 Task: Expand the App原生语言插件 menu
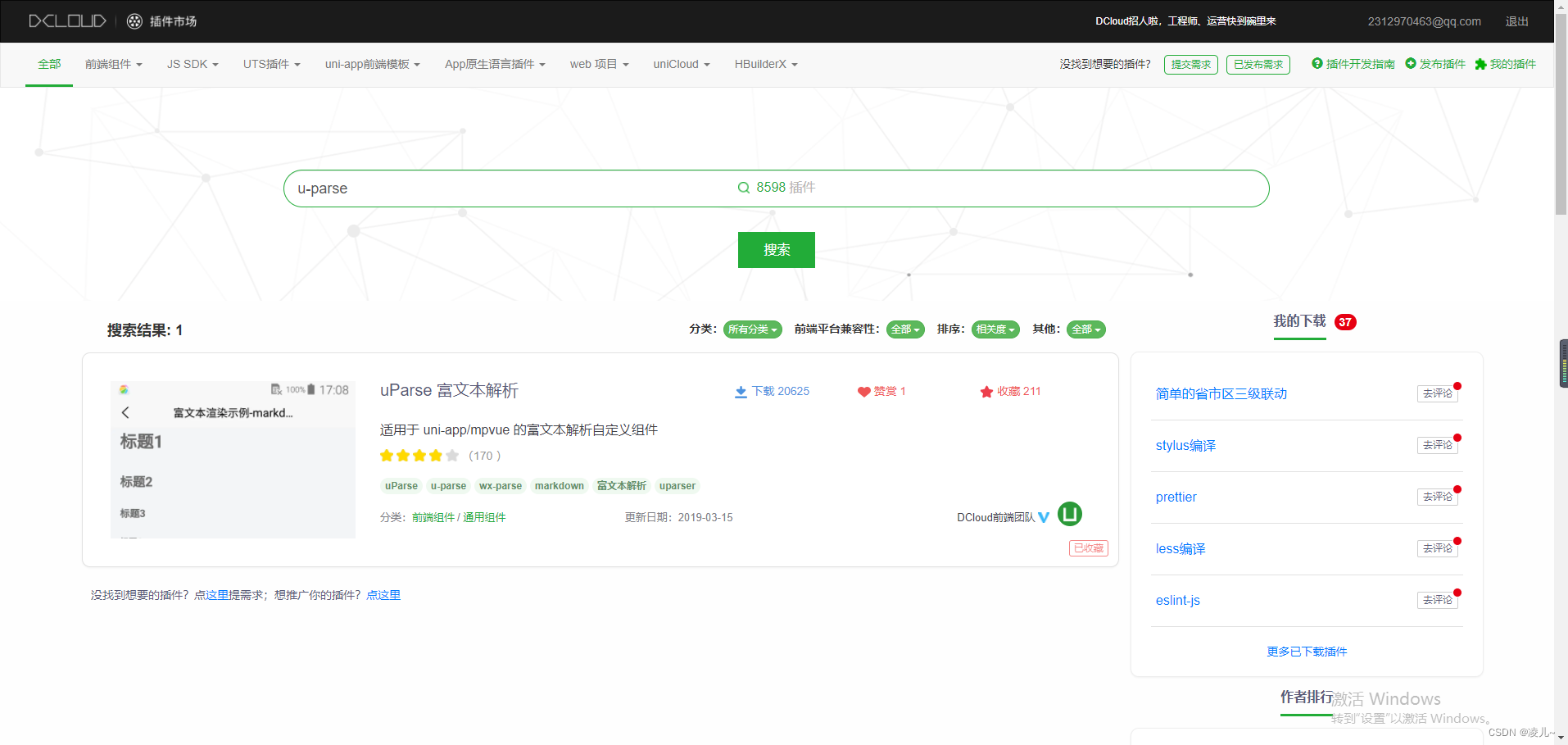click(495, 64)
